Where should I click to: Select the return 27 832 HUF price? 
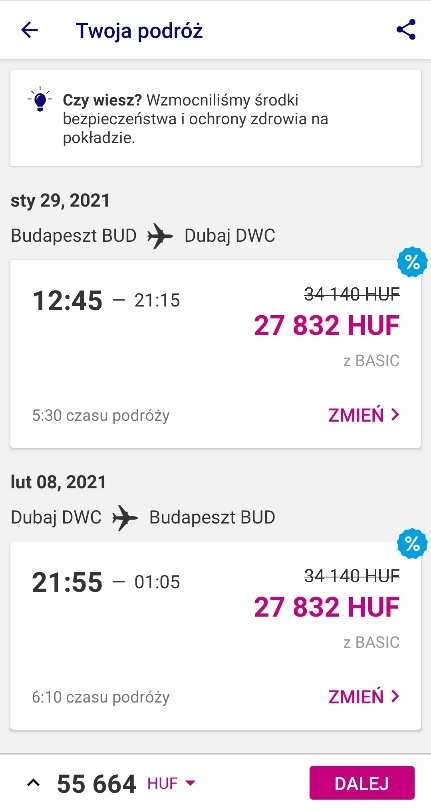click(327, 607)
